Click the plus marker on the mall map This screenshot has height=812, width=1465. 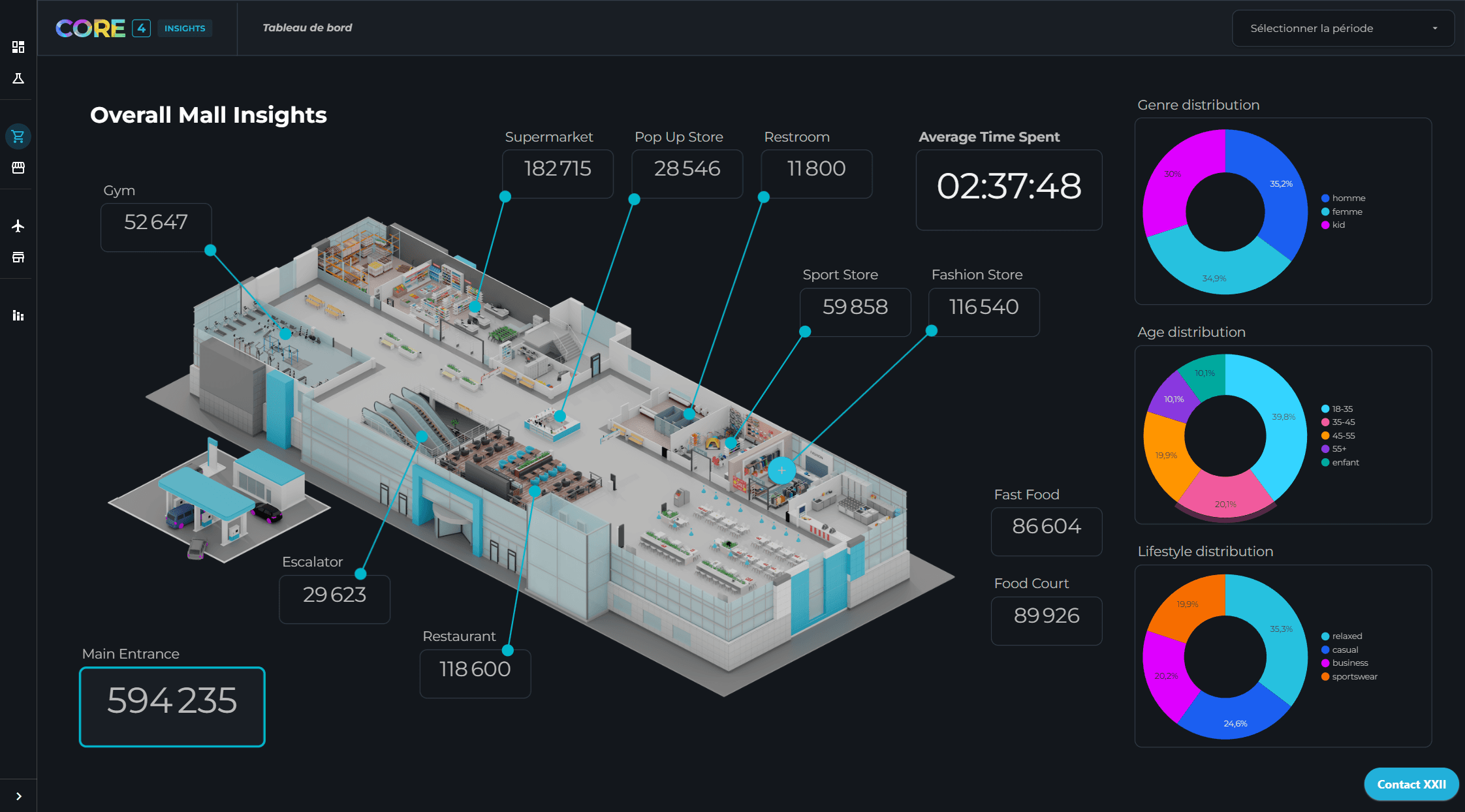coord(781,470)
